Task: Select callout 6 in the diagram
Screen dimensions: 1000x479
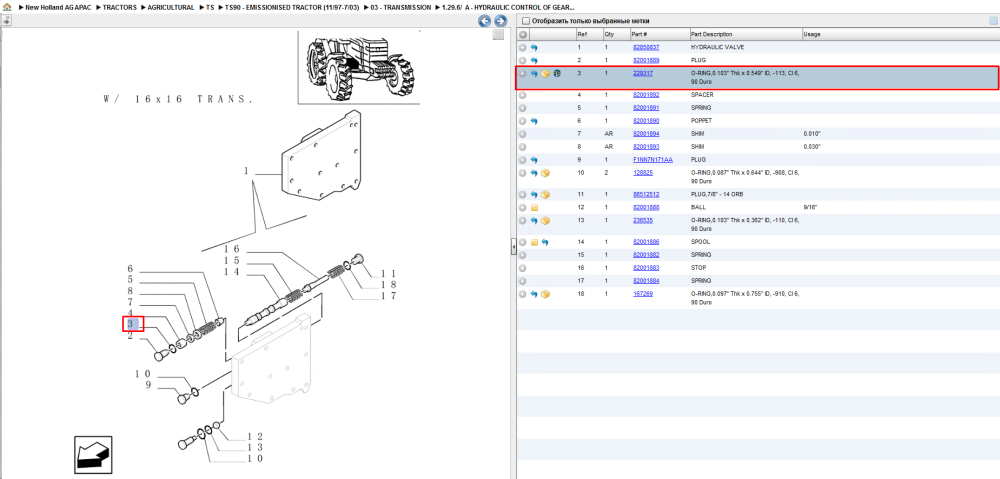Action: (130, 269)
